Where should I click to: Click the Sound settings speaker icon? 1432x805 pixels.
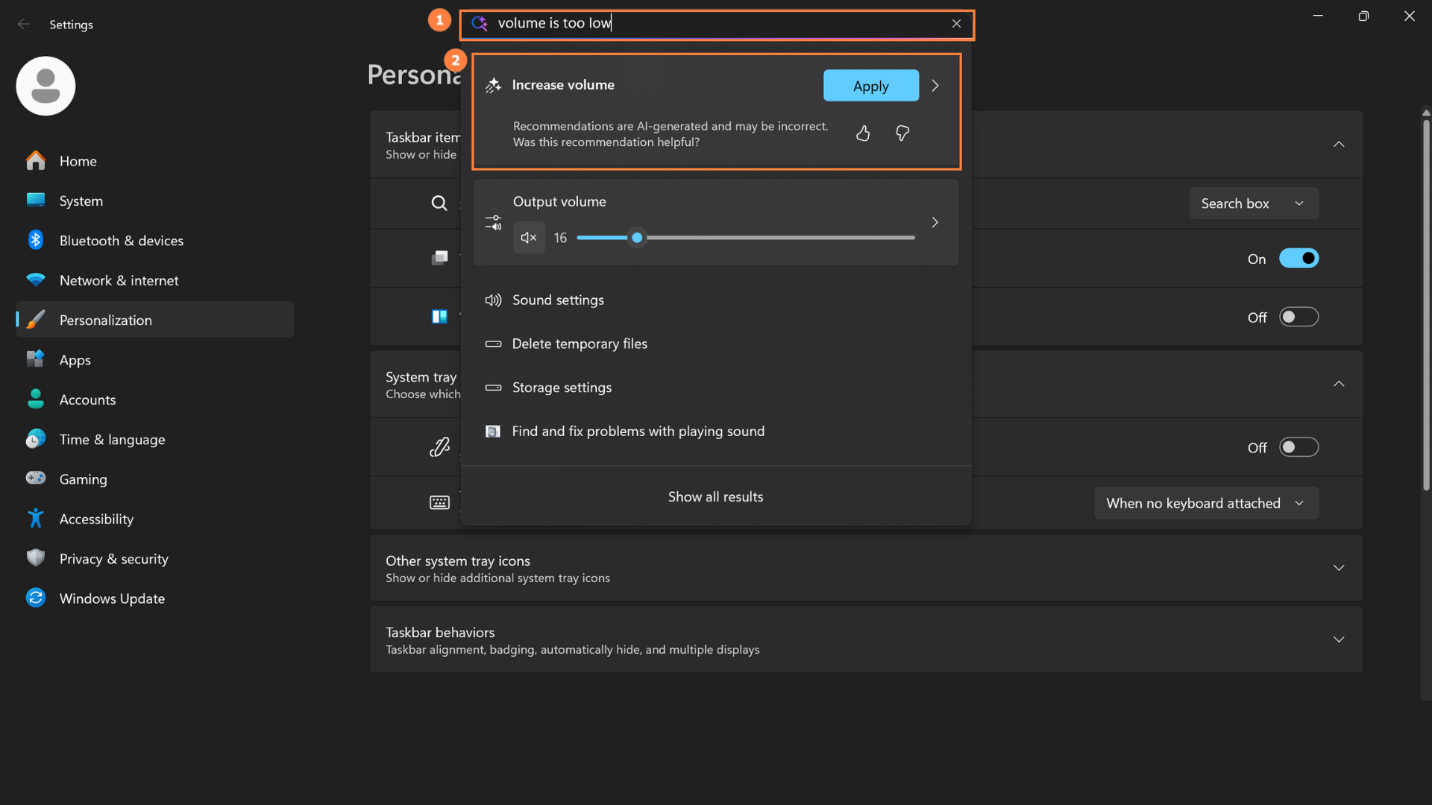click(x=493, y=300)
